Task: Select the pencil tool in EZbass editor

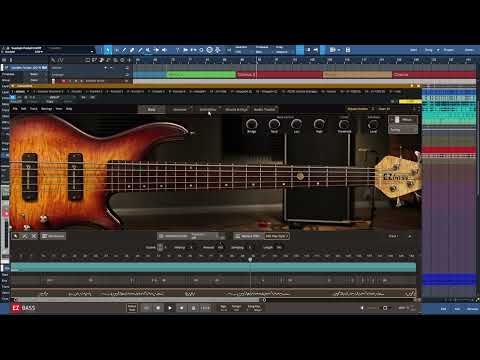Action: pyautogui.click(x=25, y=236)
